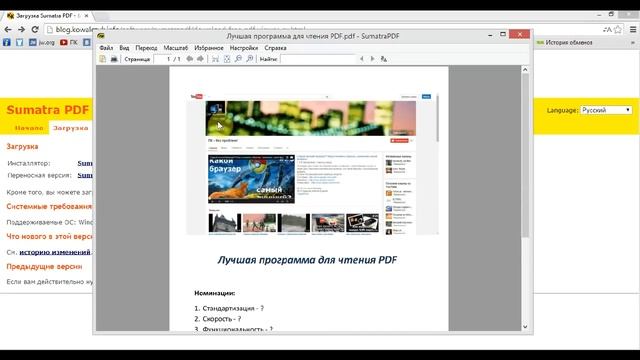Image resolution: width=640 pixels, height=360 pixels.
Task: Close the Загрузка Sumatra PDF Chrome tab
Action: pos(86,16)
